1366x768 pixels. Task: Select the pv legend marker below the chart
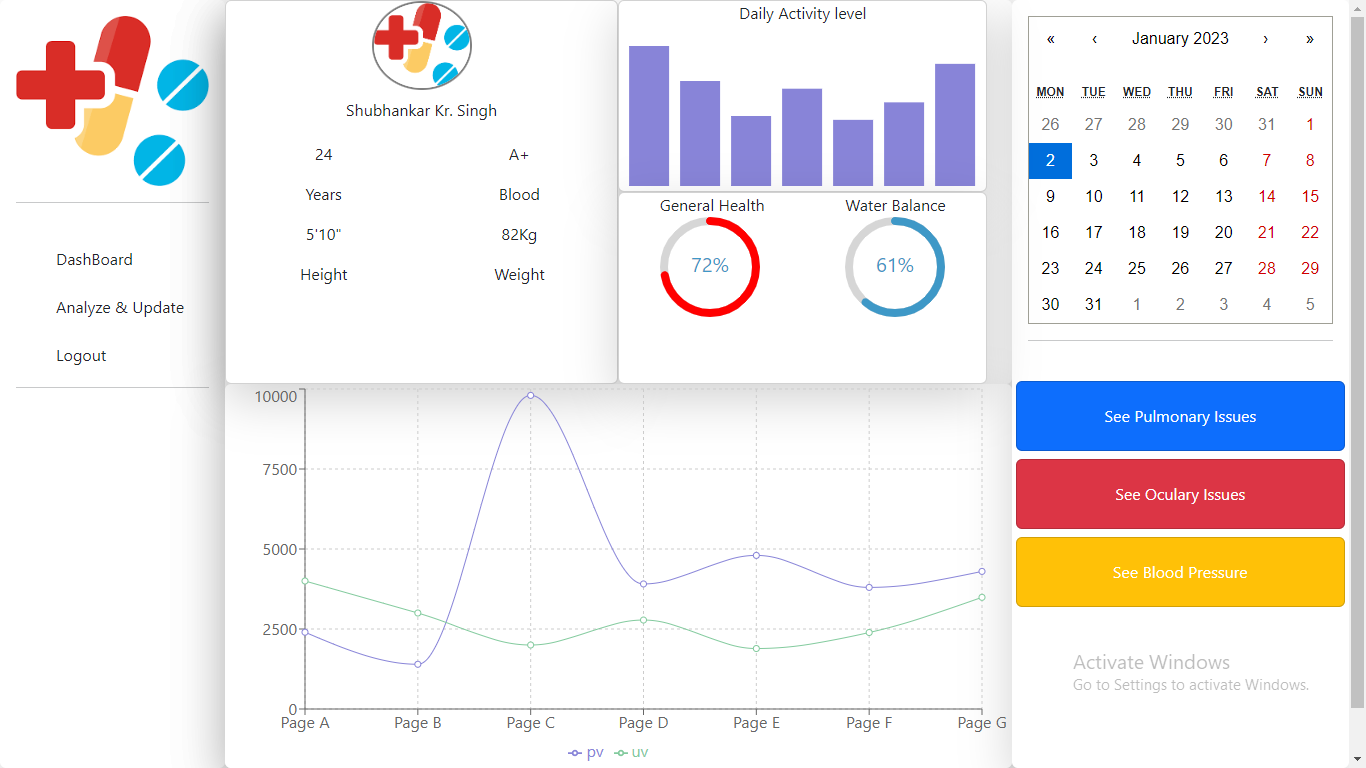pyautogui.click(x=576, y=752)
